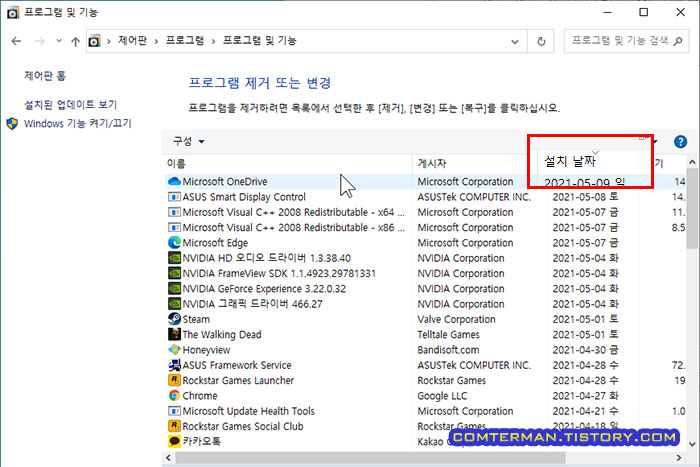Click 제어판 in the breadcrumb
The height and width of the screenshot is (467, 700).
point(132,41)
